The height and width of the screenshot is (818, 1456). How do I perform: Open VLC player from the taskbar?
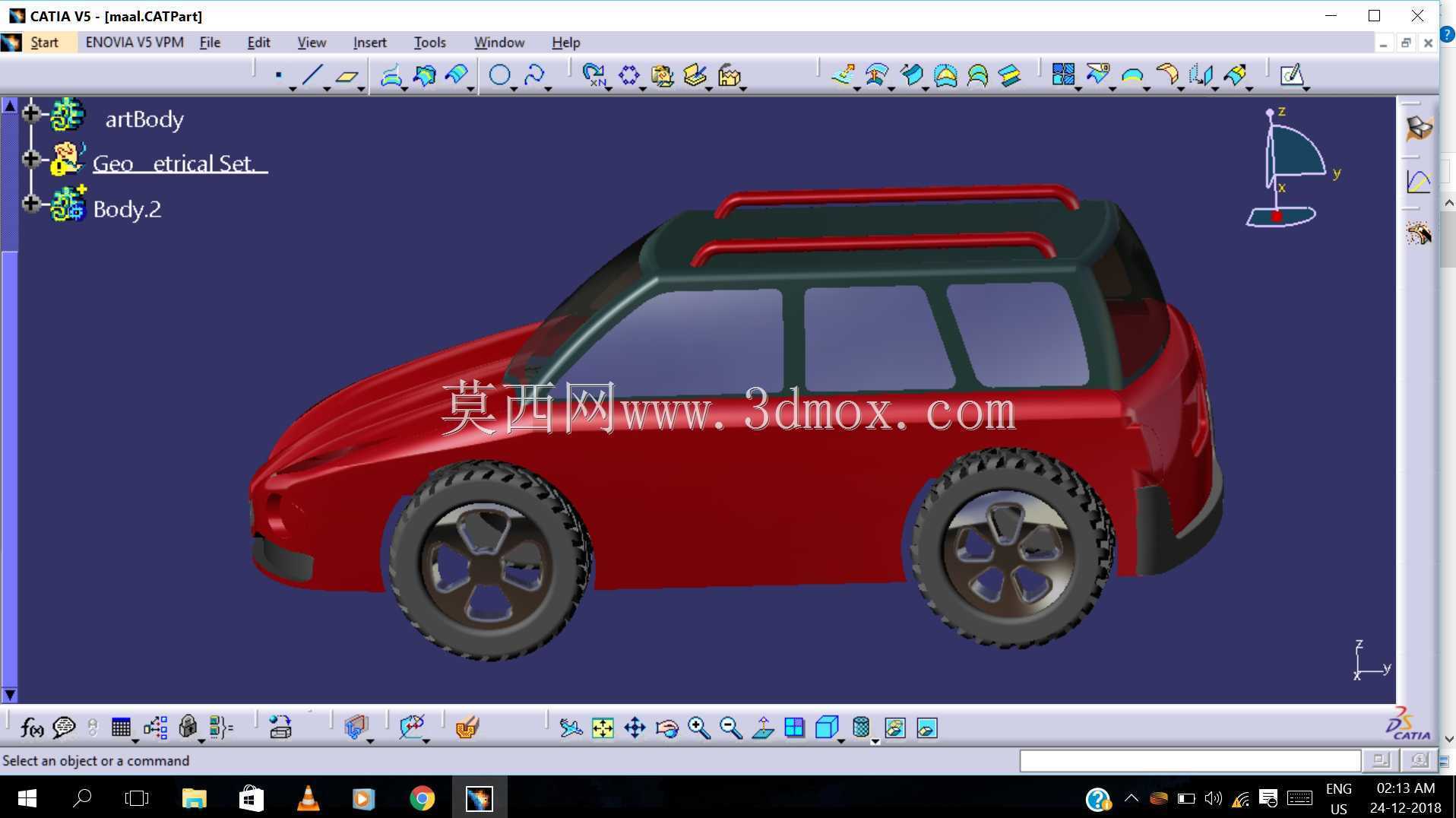coord(308,798)
